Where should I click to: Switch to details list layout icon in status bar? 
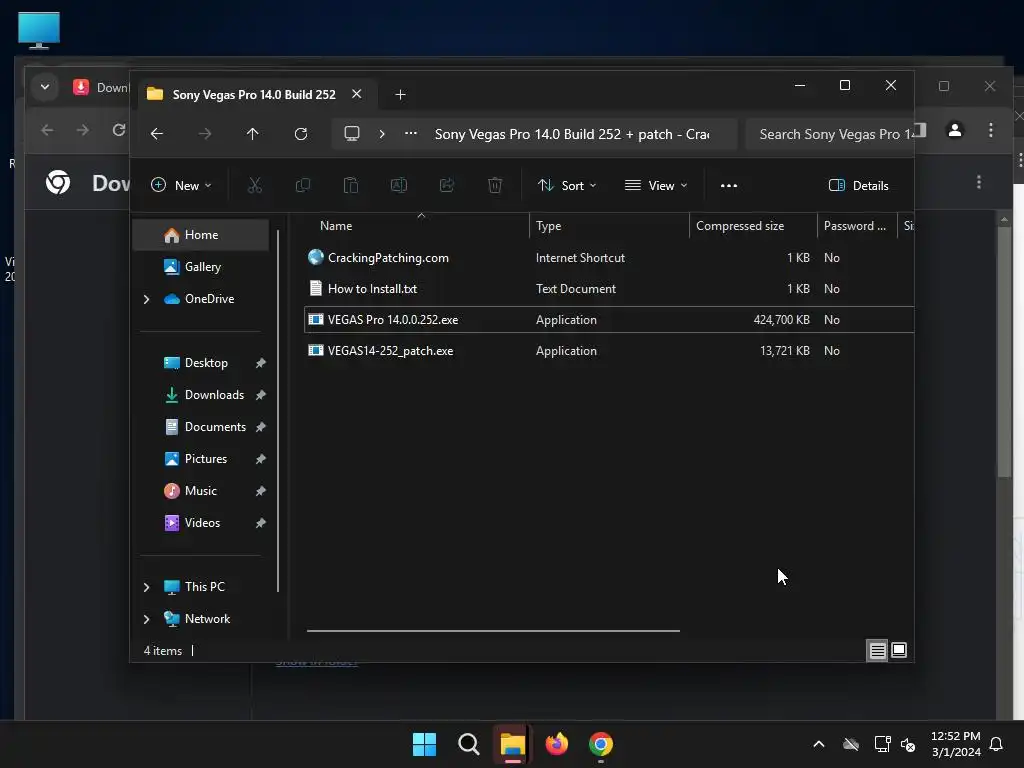pyautogui.click(x=877, y=650)
